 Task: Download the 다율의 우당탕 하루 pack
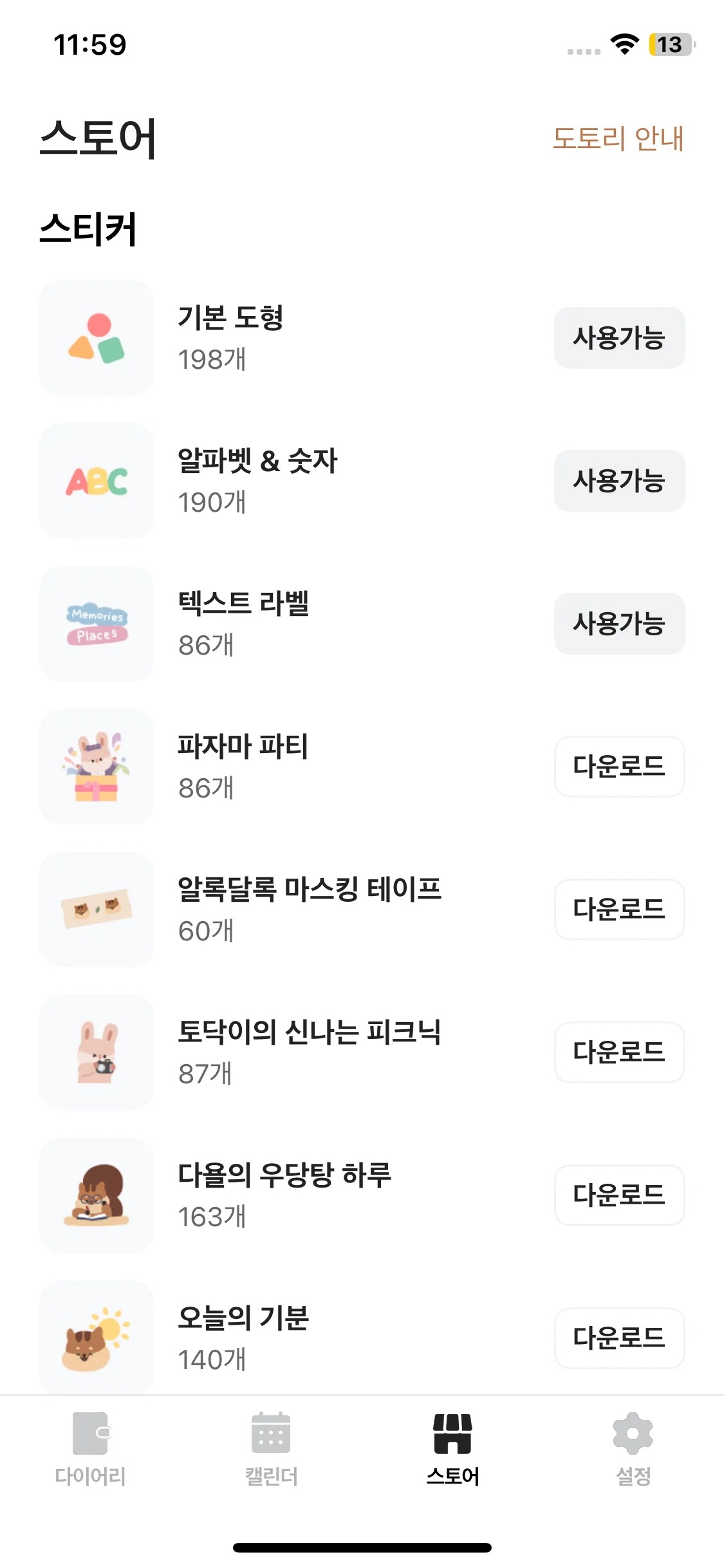point(619,1195)
